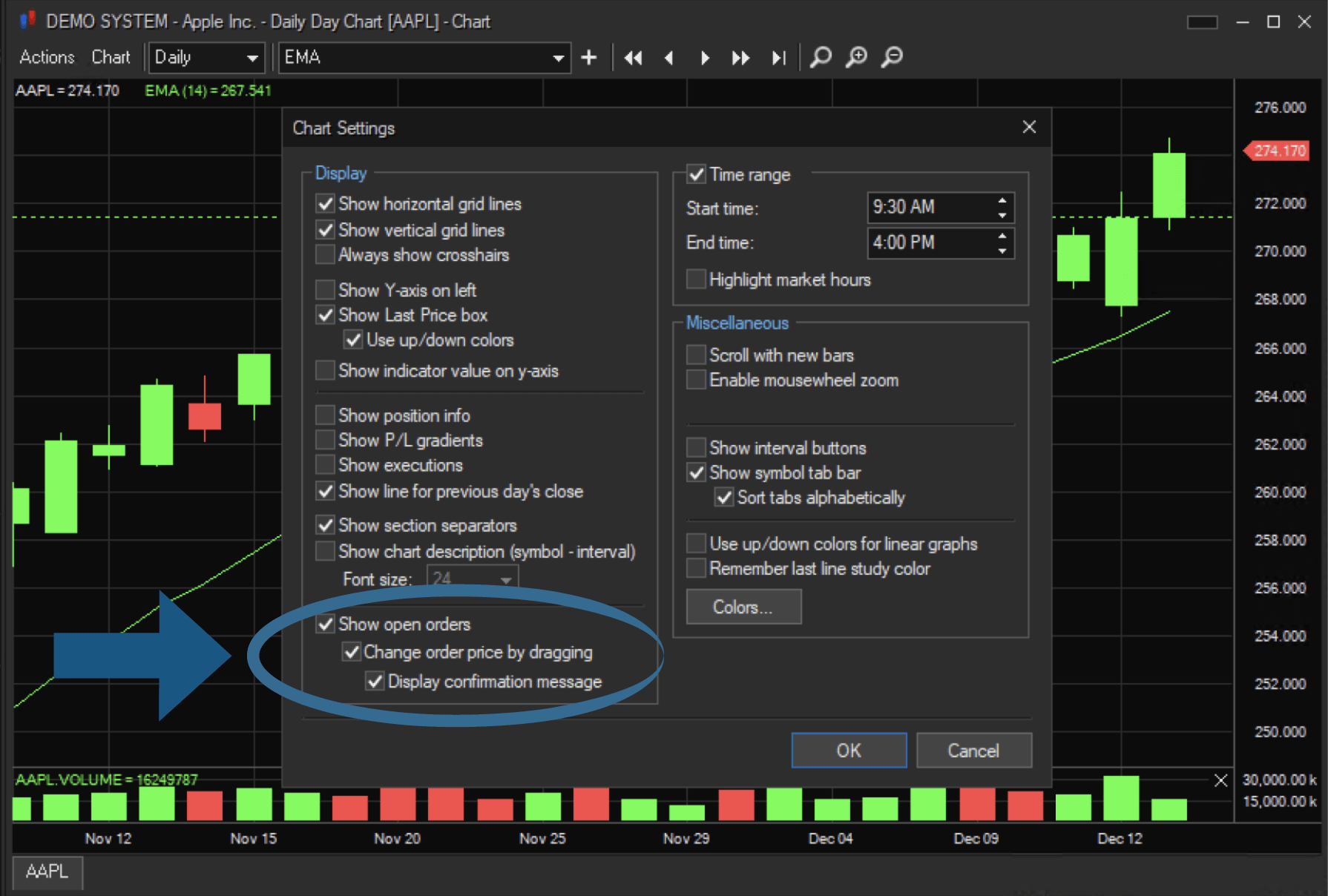This screenshot has width=1328, height=896.
Task: Click the plus icon to add the indicator
Action: (x=588, y=57)
